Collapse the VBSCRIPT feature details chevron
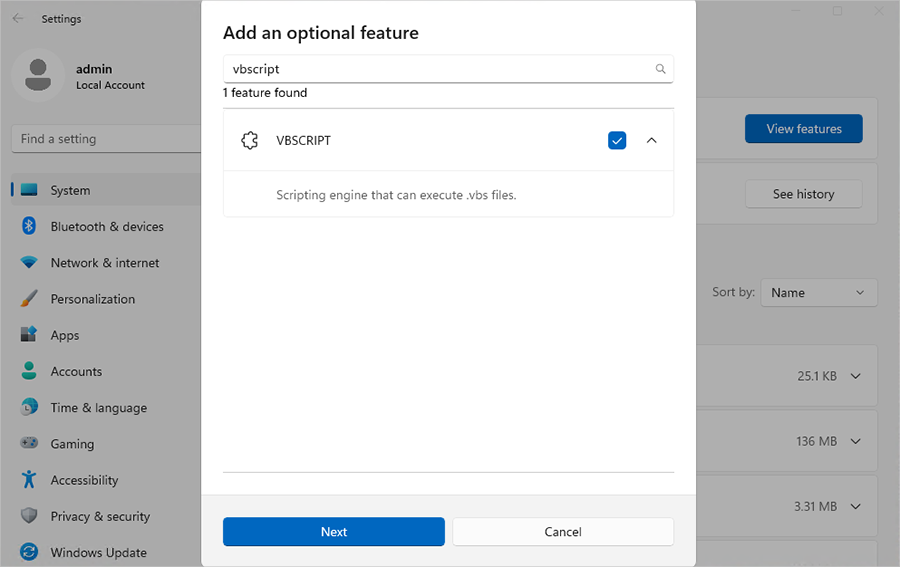This screenshot has width=900, height=567. tap(652, 141)
